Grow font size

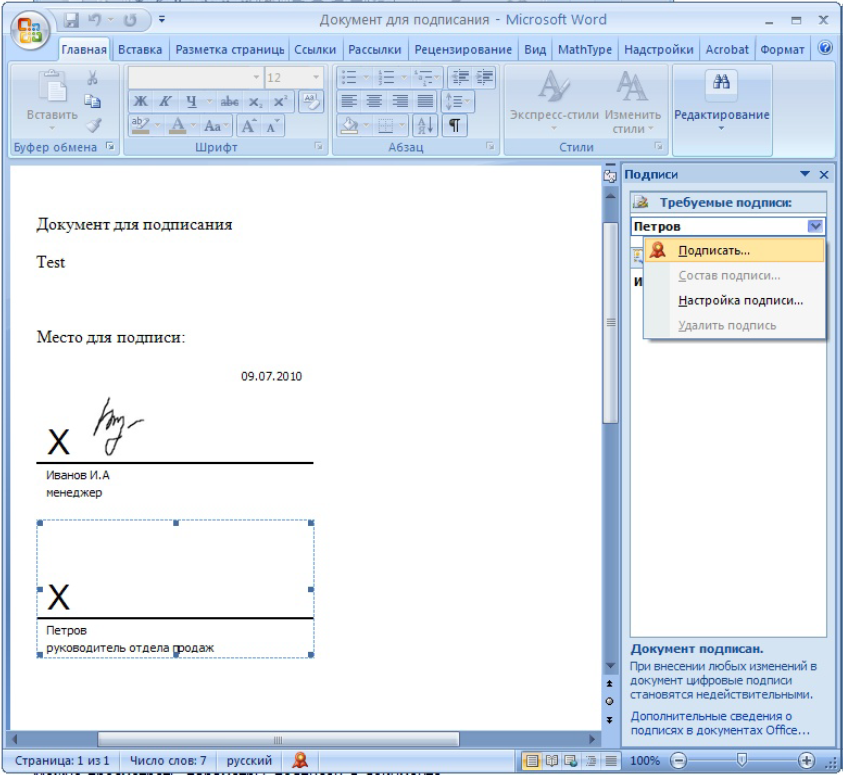coord(248,125)
